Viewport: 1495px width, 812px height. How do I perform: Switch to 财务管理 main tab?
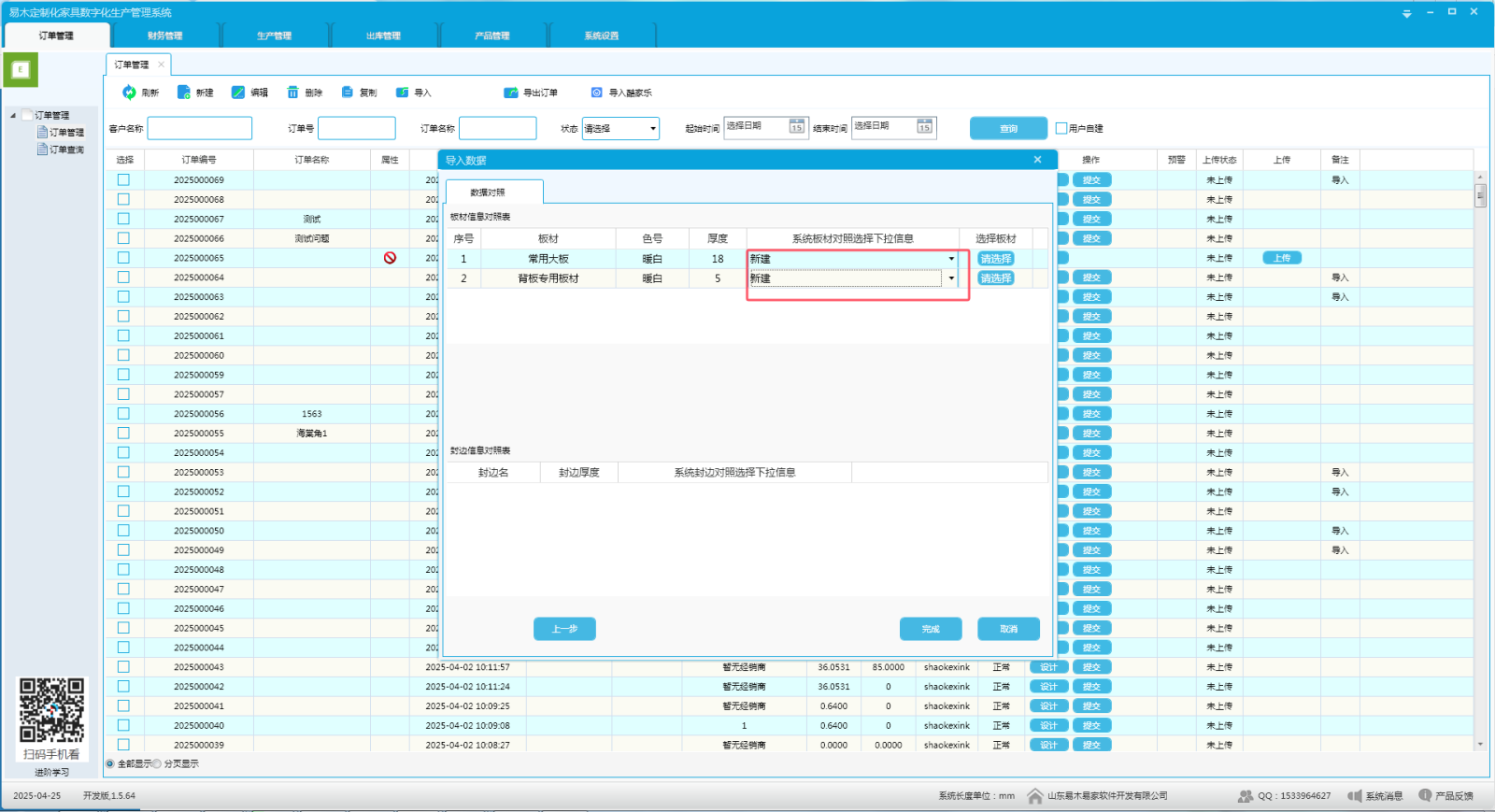click(164, 36)
